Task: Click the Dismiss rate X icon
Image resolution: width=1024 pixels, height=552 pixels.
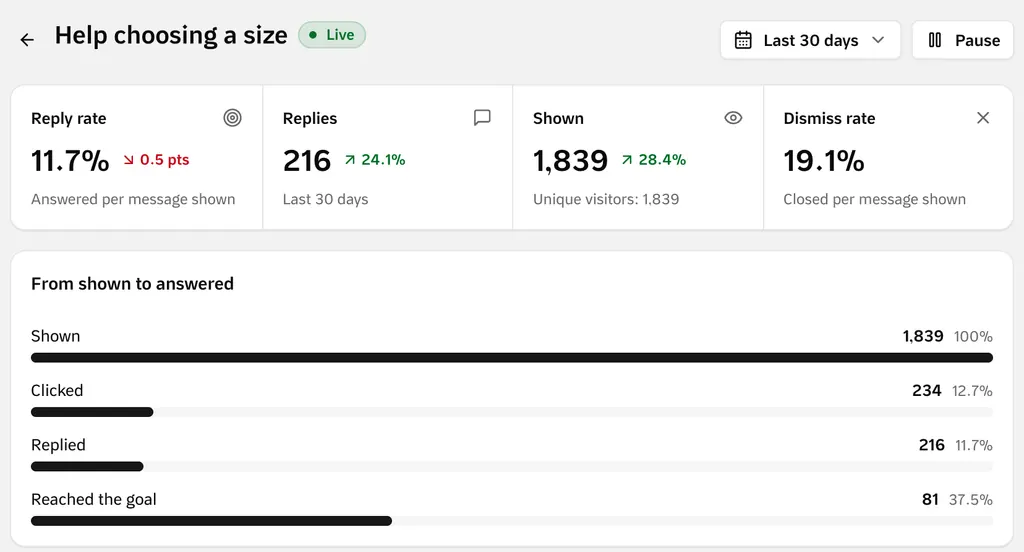Action: [983, 118]
